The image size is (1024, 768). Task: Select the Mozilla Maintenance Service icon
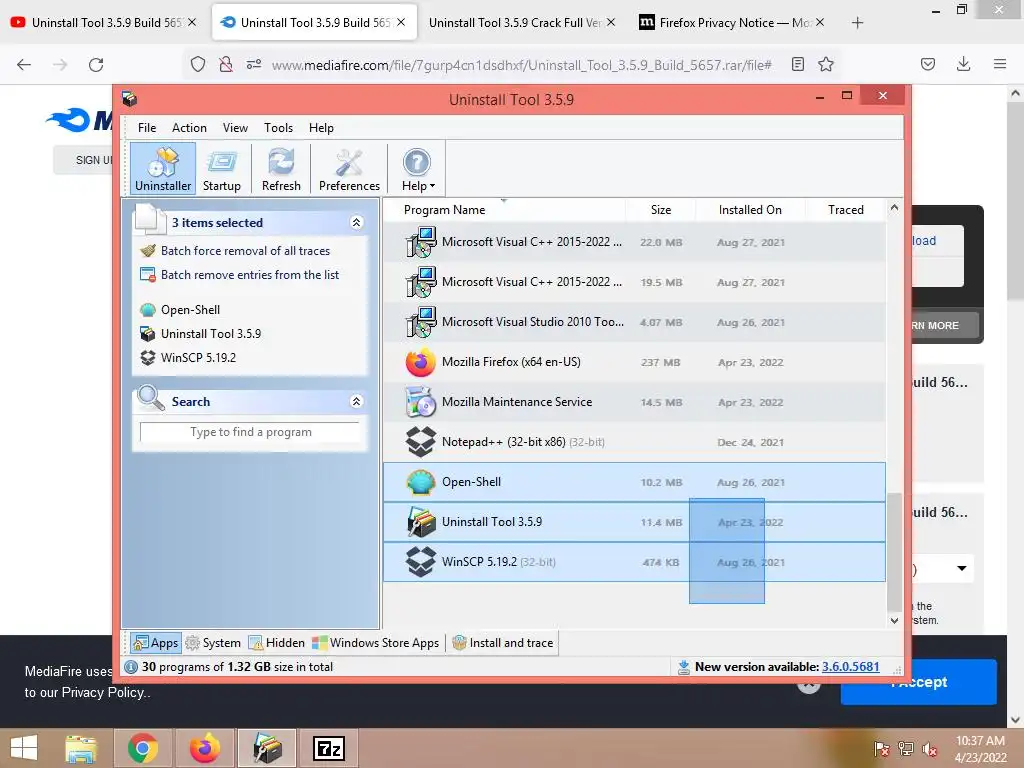(421, 402)
